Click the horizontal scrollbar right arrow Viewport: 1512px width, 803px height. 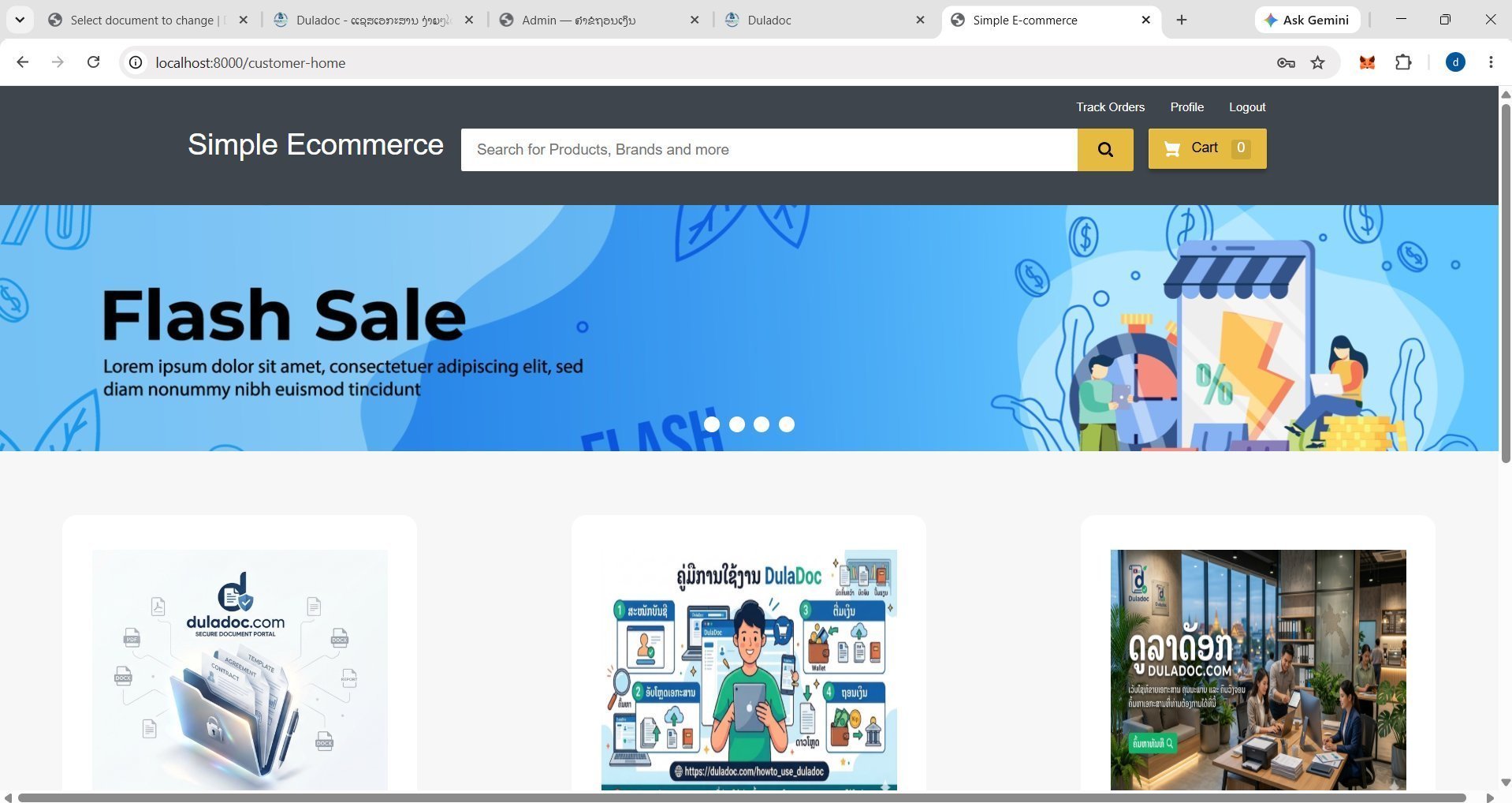point(1489,797)
